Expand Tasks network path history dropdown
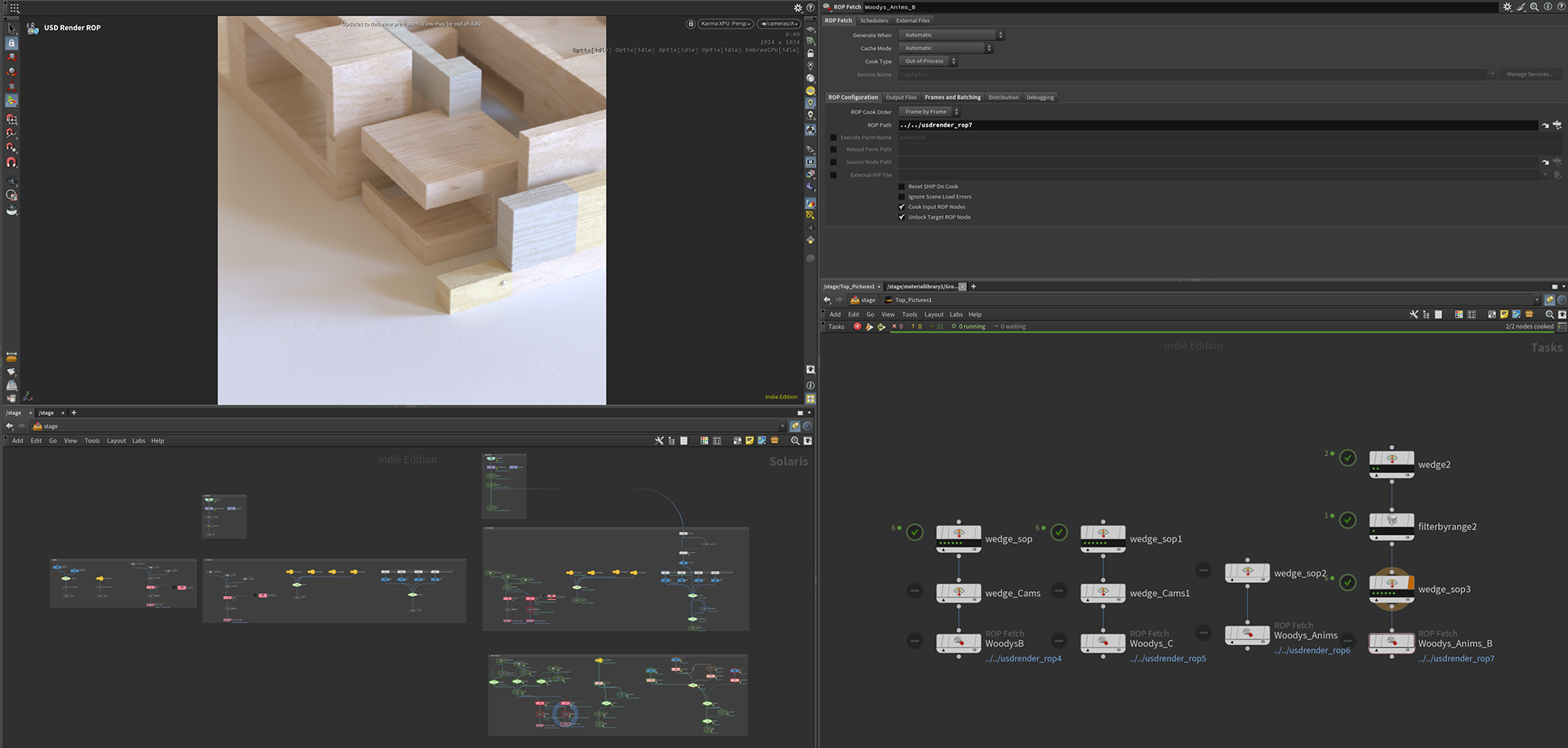This screenshot has width=1568, height=748. [x=1537, y=300]
